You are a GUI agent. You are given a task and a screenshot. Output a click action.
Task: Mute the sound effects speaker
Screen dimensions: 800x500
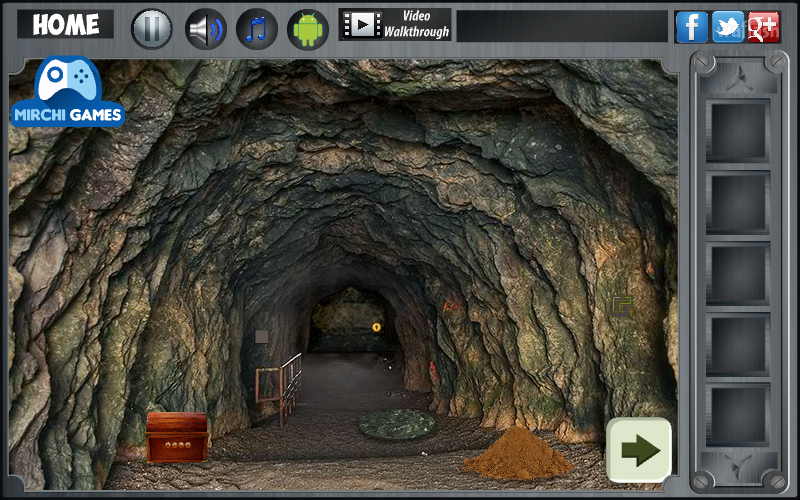coord(206,29)
